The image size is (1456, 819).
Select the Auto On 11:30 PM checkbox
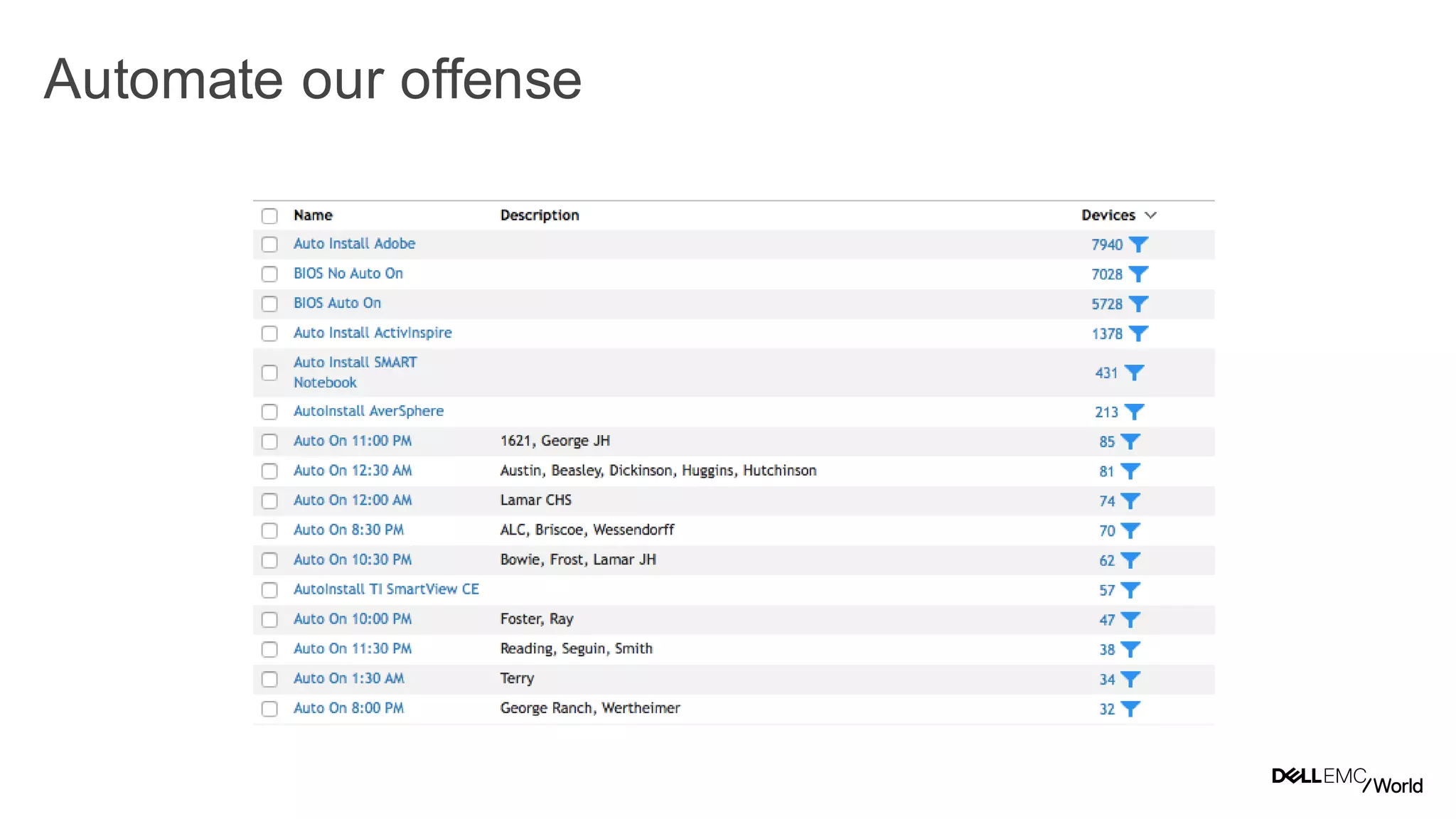269,650
